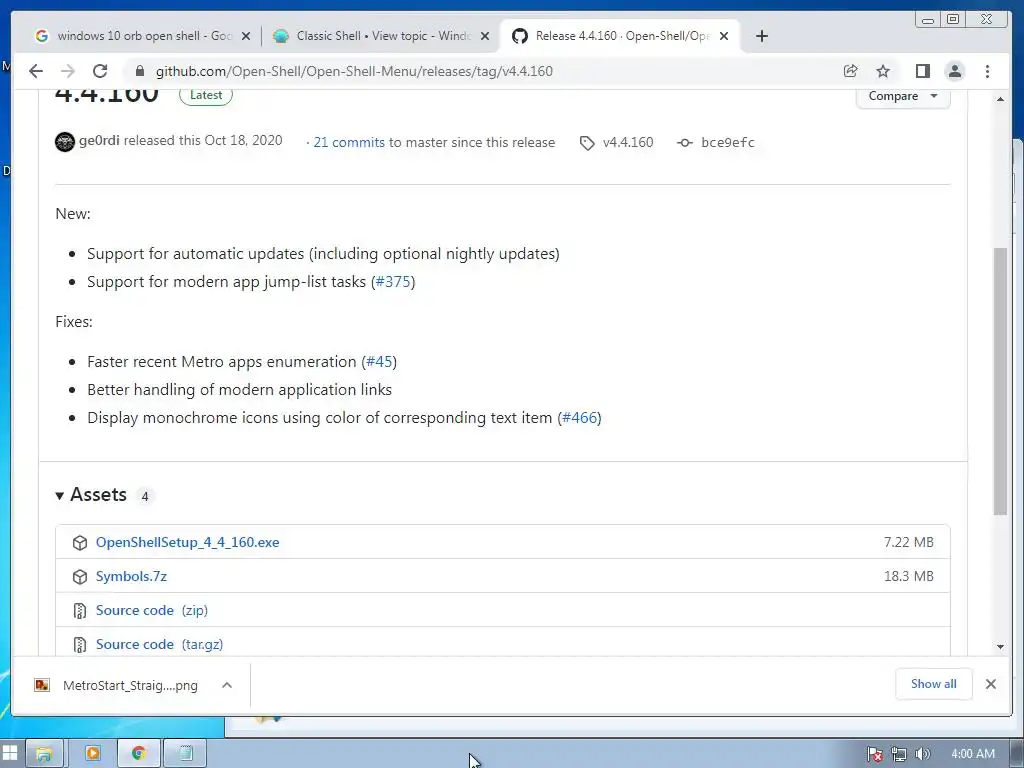
Task: Click the commit icon beside bce9efc
Action: pyautogui.click(x=684, y=142)
